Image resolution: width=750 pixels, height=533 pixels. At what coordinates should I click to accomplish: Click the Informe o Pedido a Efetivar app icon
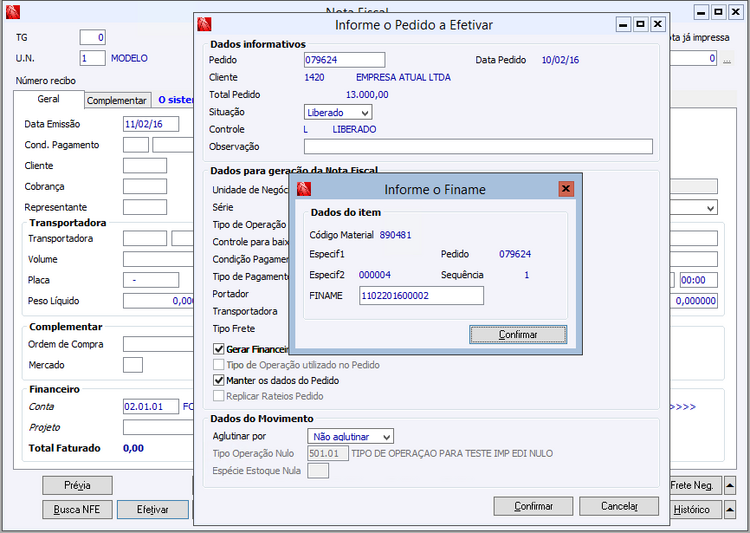tap(204, 24)
